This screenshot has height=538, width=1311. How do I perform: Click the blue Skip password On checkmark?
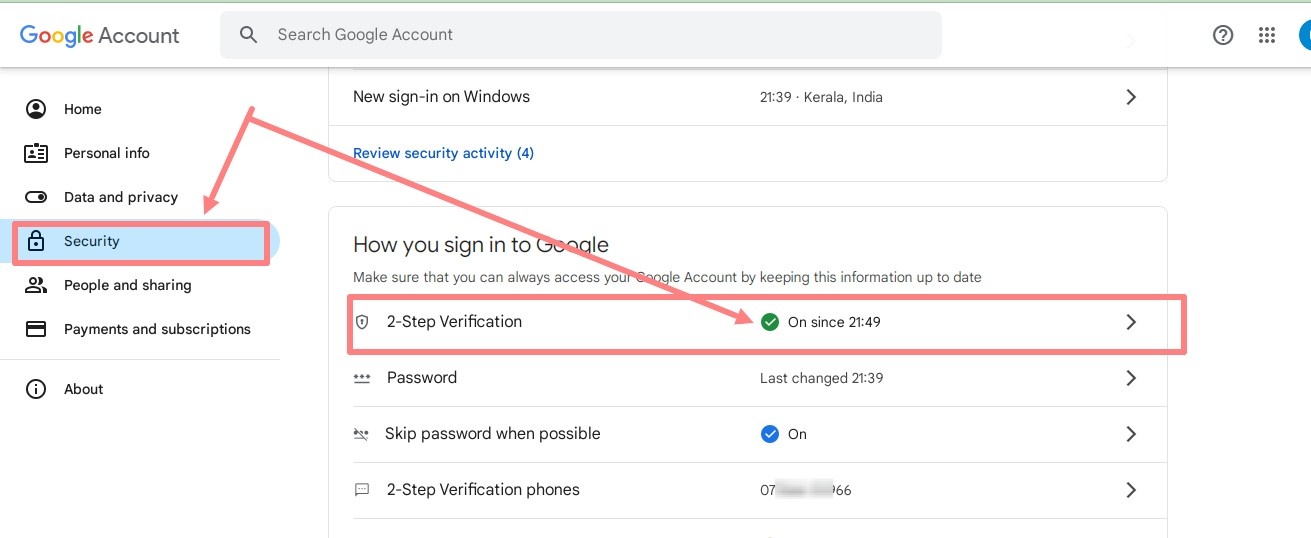[770, 434]
